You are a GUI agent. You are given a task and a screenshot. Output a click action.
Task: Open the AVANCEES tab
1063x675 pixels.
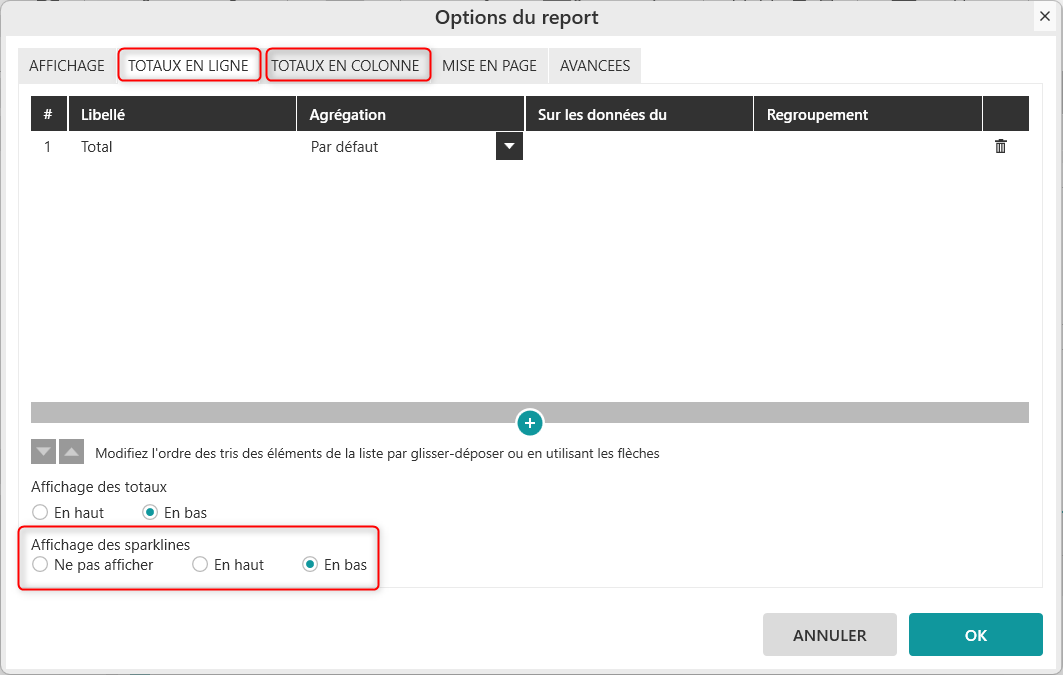[595, 66]
